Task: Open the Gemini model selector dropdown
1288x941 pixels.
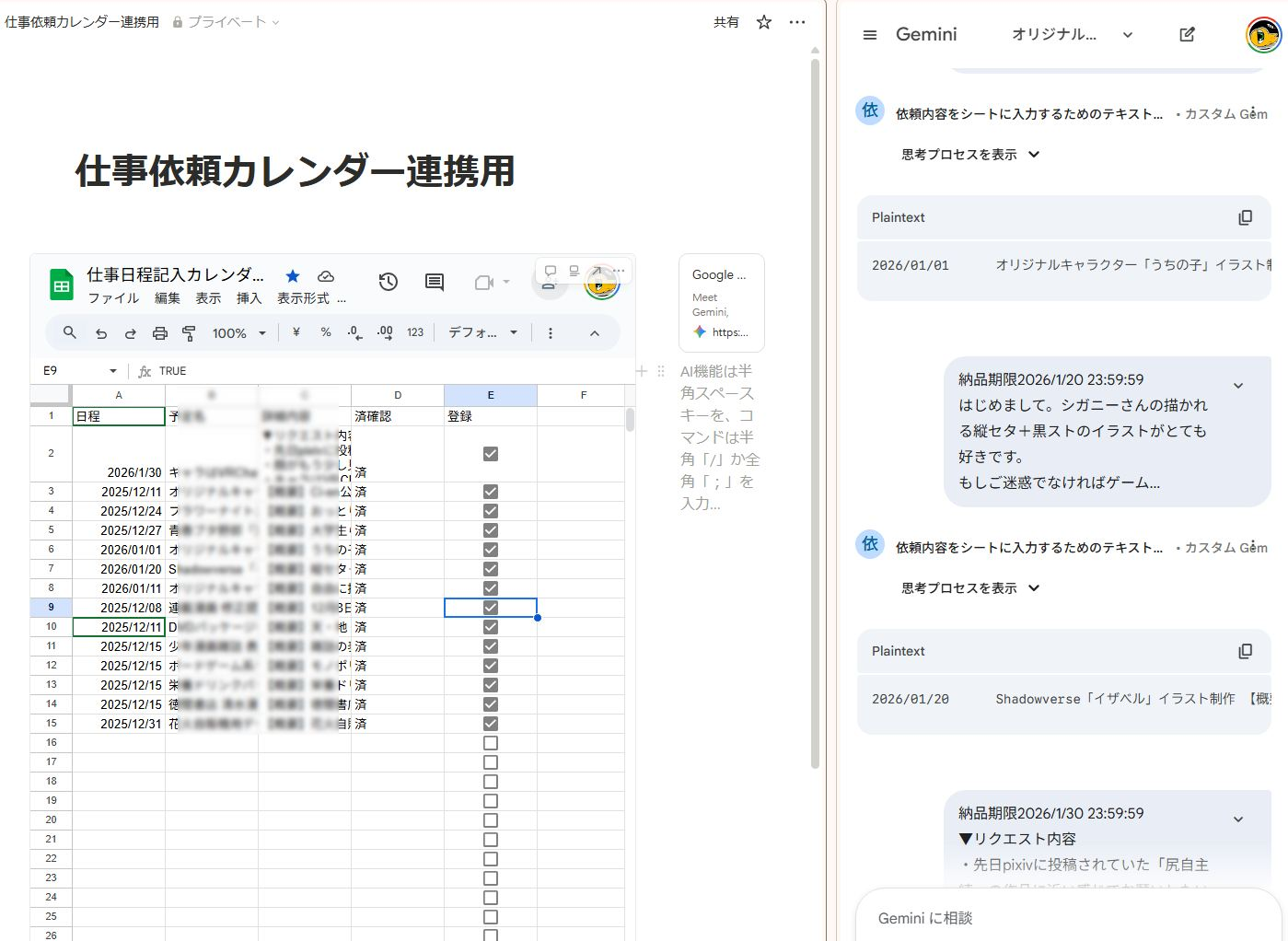Action: point(1072,35)
